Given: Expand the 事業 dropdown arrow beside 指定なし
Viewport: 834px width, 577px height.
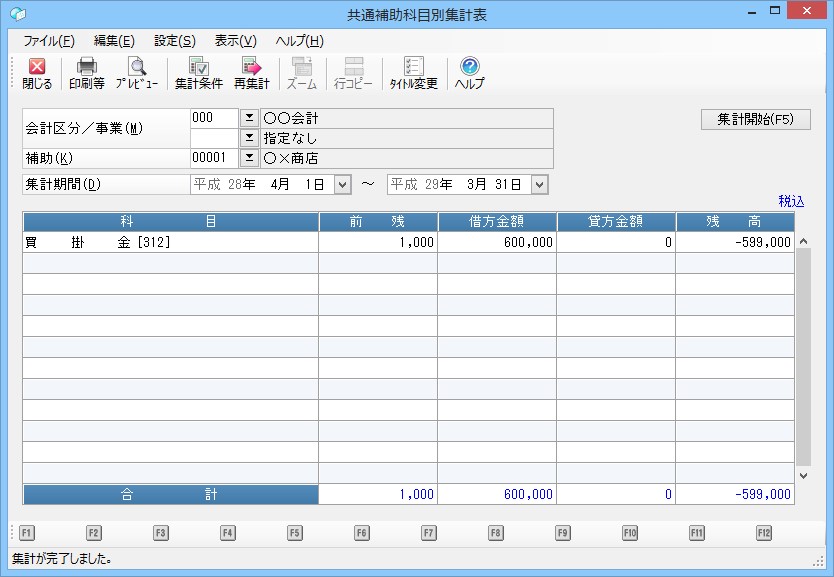Looking at the screenshot, I should pos(250,138).
